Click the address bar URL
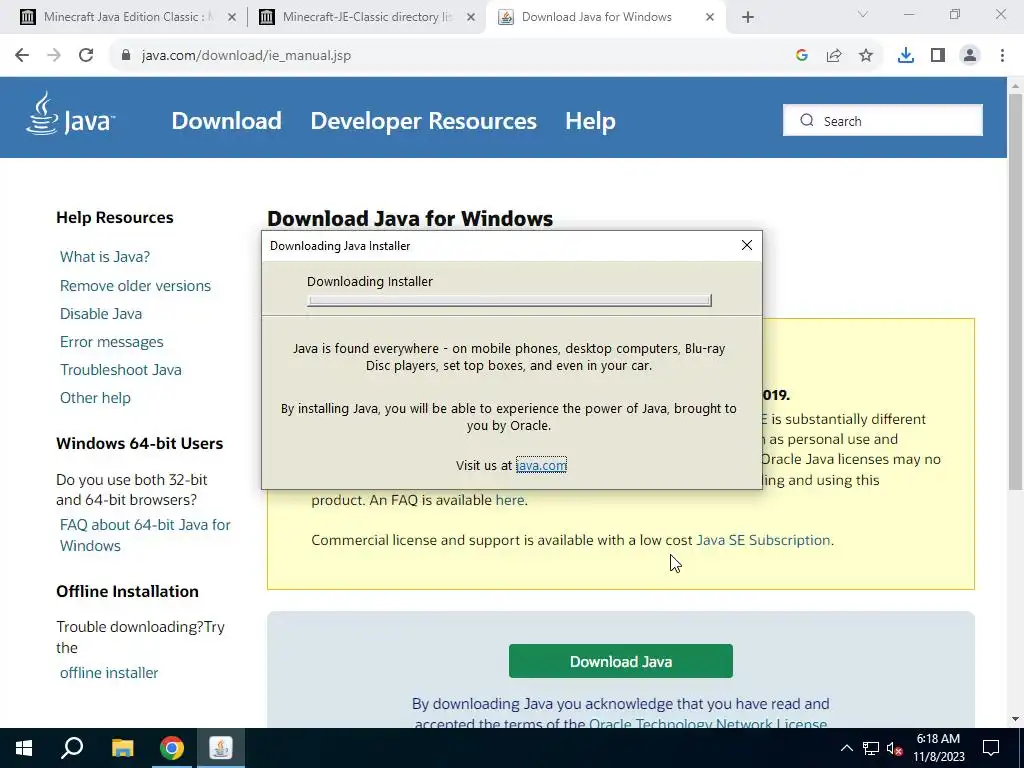The height and width of the screenshot is (768, 1024). tap(246, 56)
